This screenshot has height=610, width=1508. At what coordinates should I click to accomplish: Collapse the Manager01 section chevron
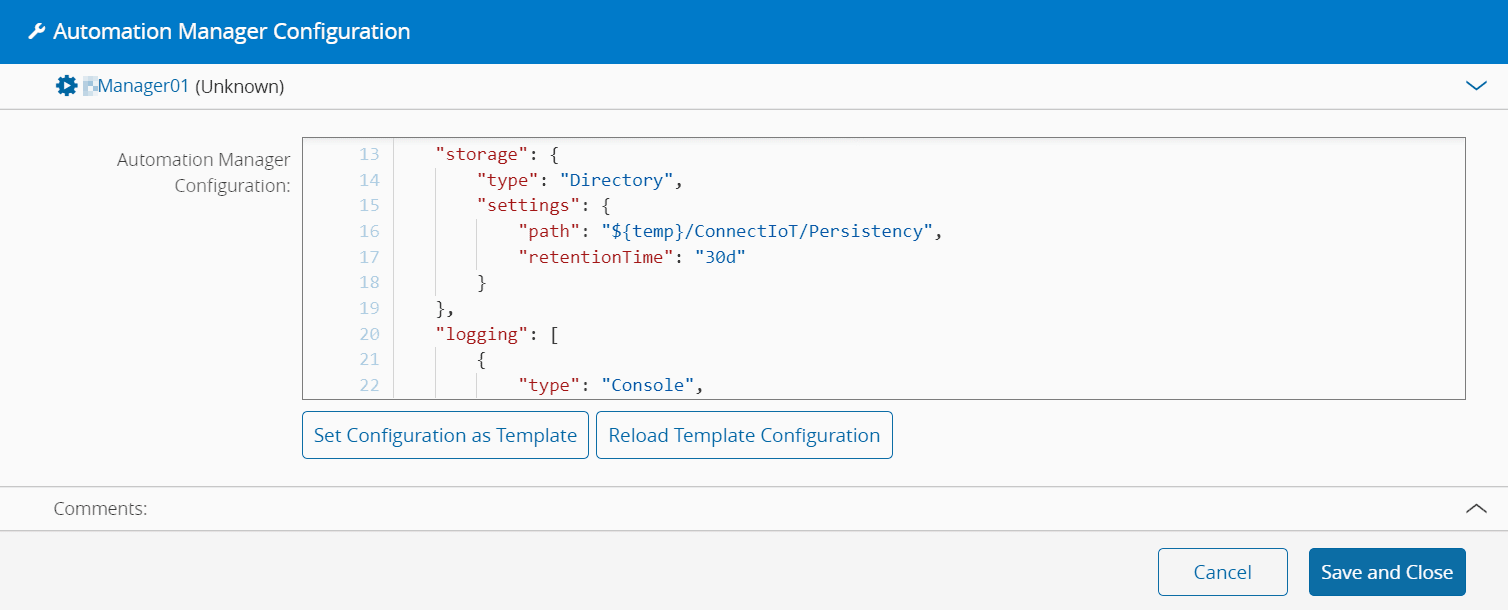tap(1475, 86)
